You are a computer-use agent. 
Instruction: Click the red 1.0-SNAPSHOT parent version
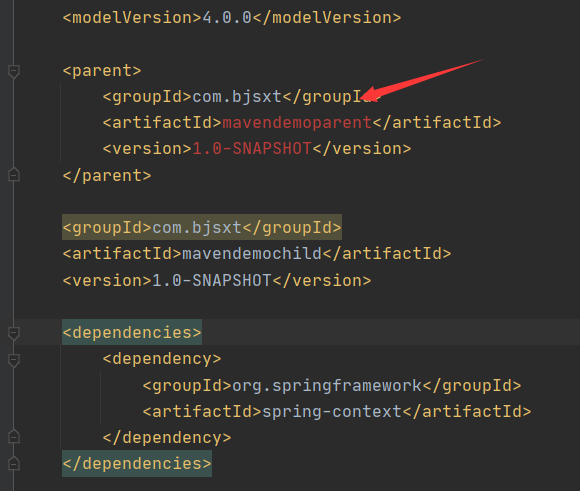click(x=252, y=149)
